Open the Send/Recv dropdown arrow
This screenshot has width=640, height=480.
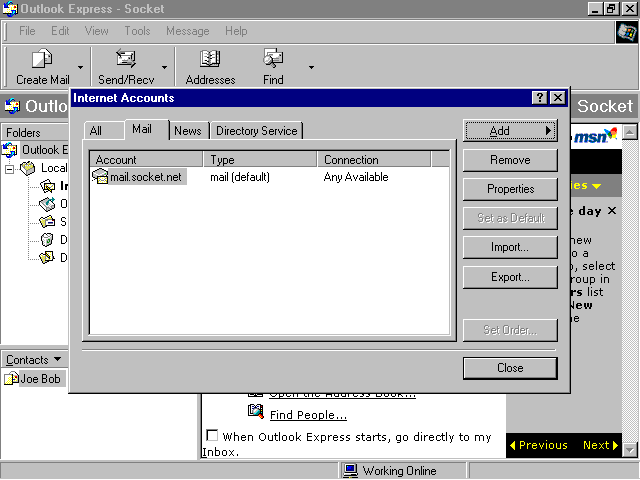[x=164, y=67]
